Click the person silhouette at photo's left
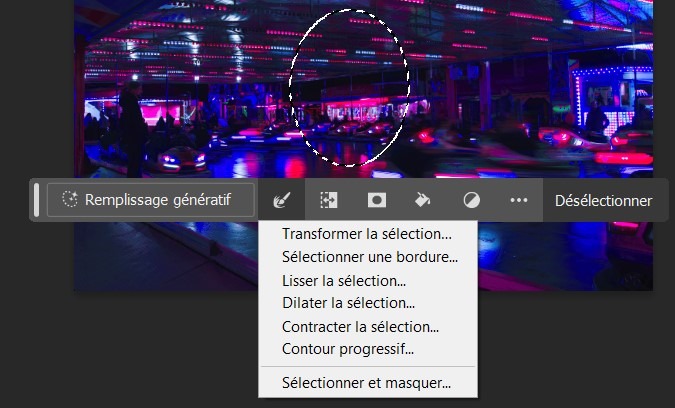 130,125
